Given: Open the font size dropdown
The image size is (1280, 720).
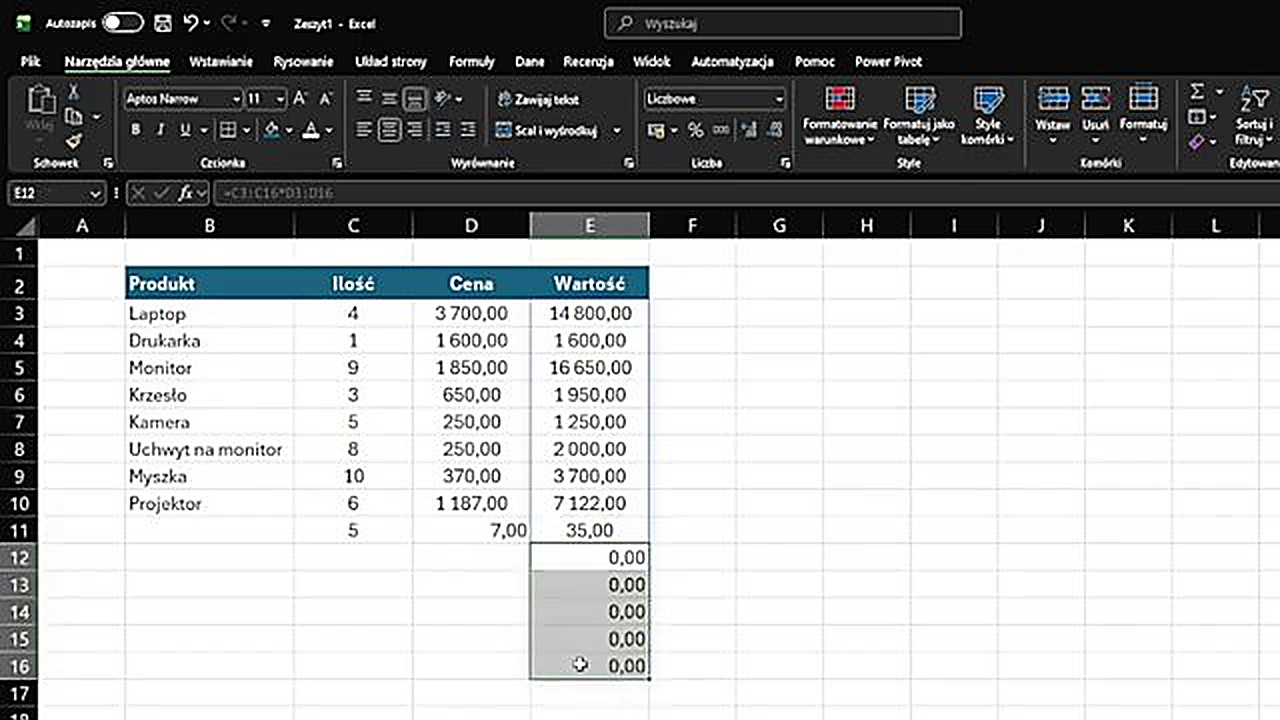Looking at the screenshot, I should (280, 99).
